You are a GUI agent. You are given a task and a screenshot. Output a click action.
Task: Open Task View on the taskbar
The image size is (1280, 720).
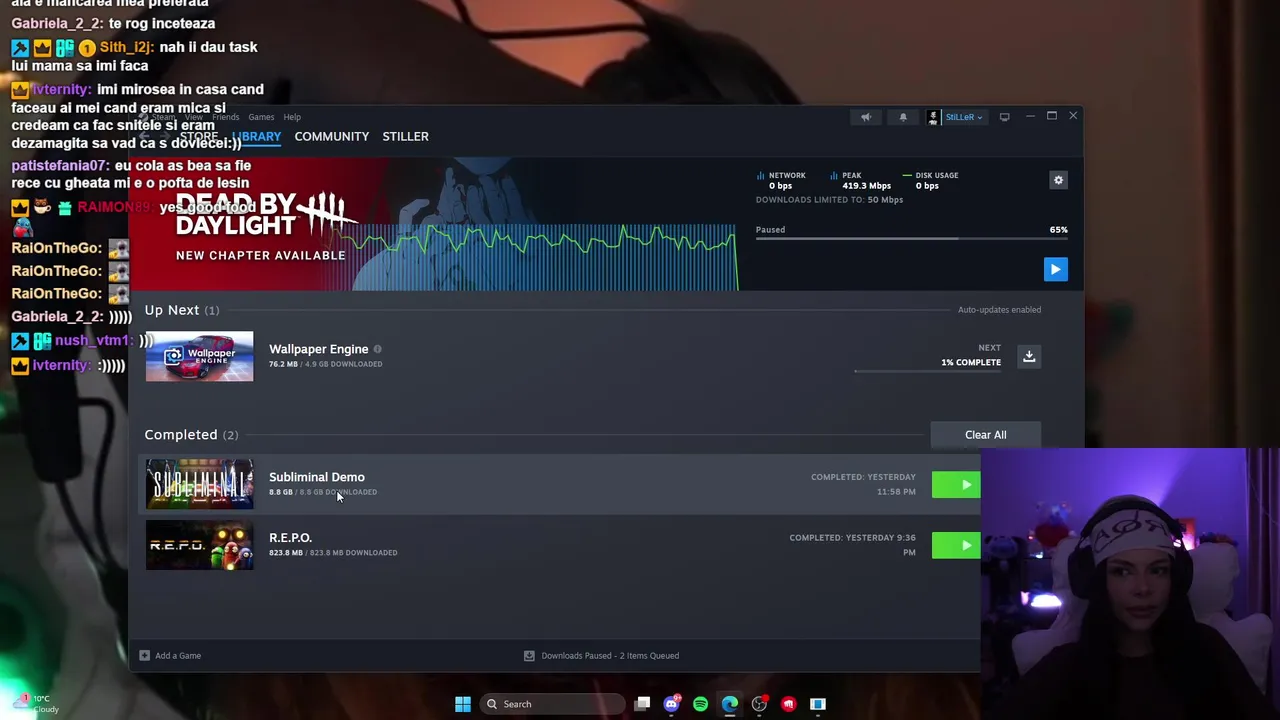pyautogui.click(x=643, y=704)
